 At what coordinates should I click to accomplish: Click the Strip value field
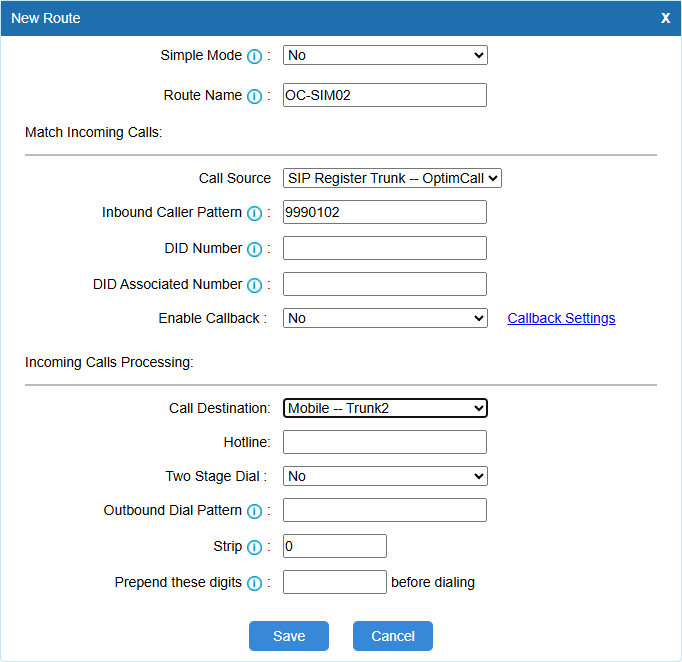click(334, 546)
